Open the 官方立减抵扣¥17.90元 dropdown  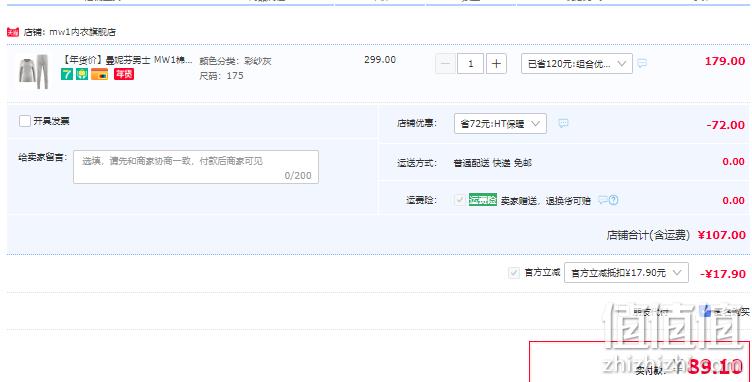626,273
